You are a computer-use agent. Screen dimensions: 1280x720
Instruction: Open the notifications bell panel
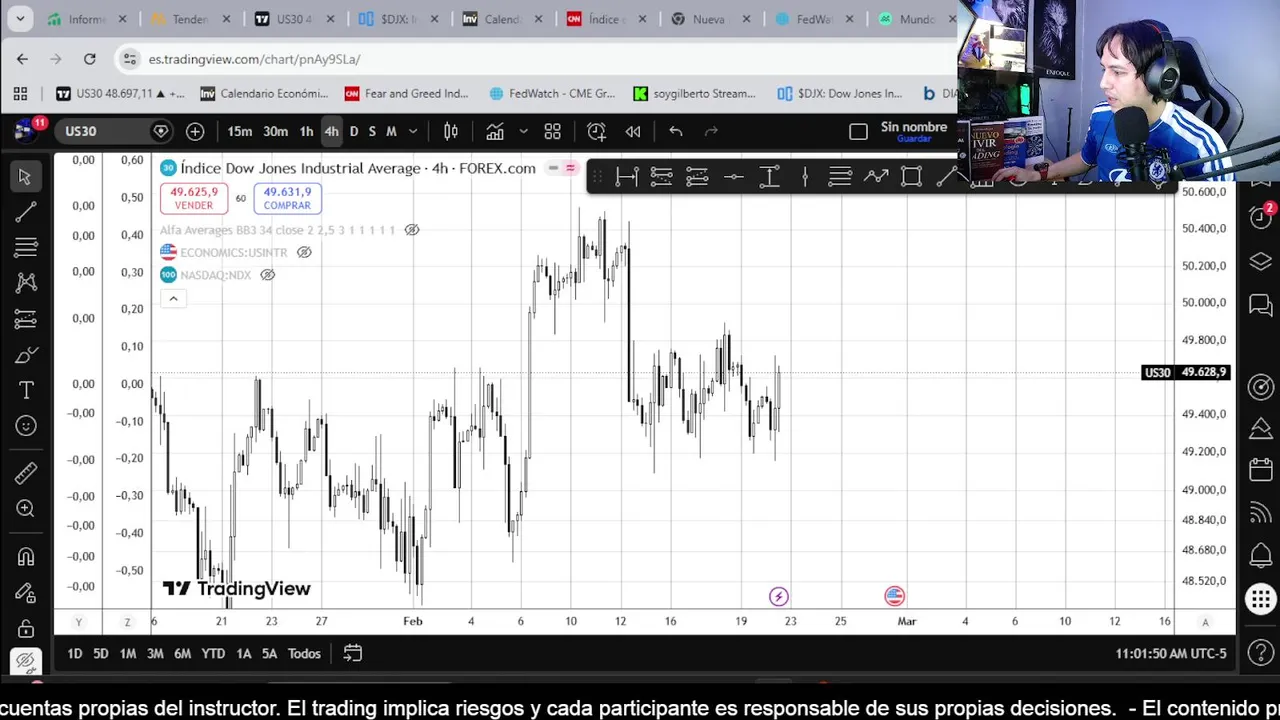(1260, 555)
